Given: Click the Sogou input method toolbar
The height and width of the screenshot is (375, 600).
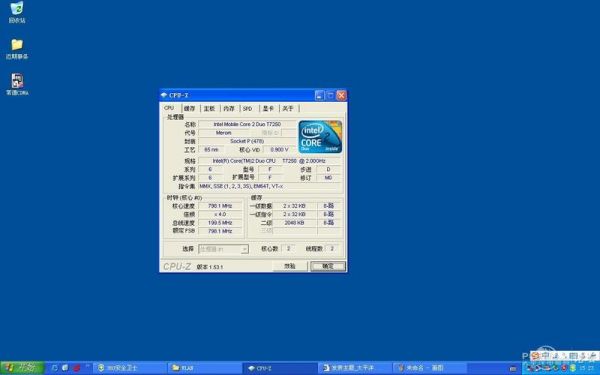Looking at the screenshot, I should 565,356.
